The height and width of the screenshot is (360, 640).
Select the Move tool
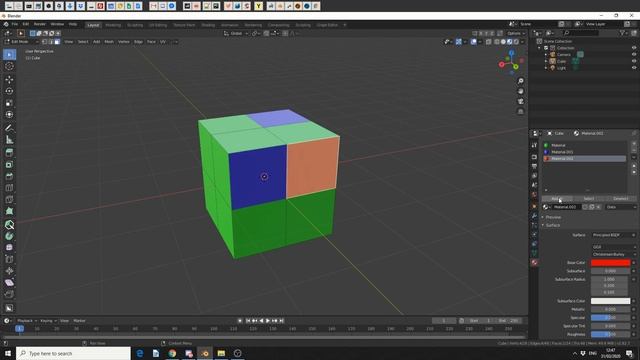click(x=9, y=79)
